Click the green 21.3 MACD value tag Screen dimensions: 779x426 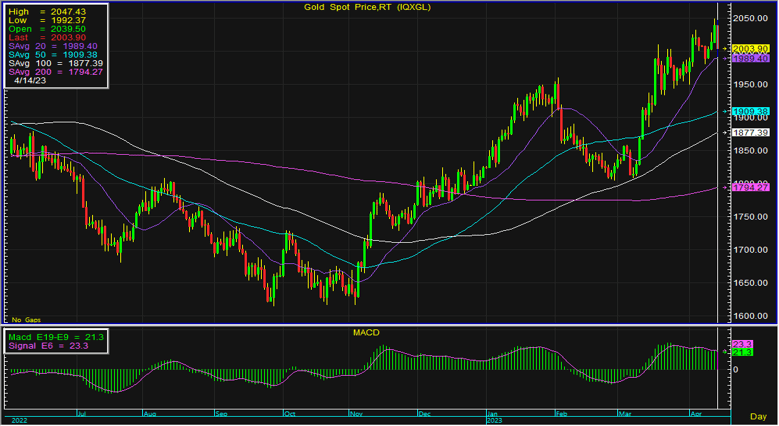click(742, 352)
